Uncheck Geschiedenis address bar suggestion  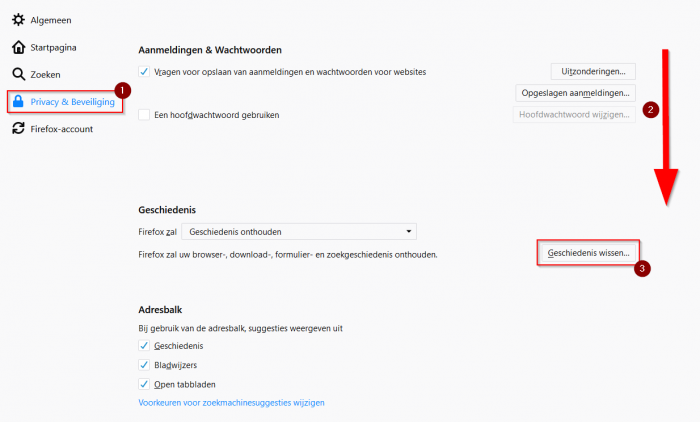tap(144, 346)
